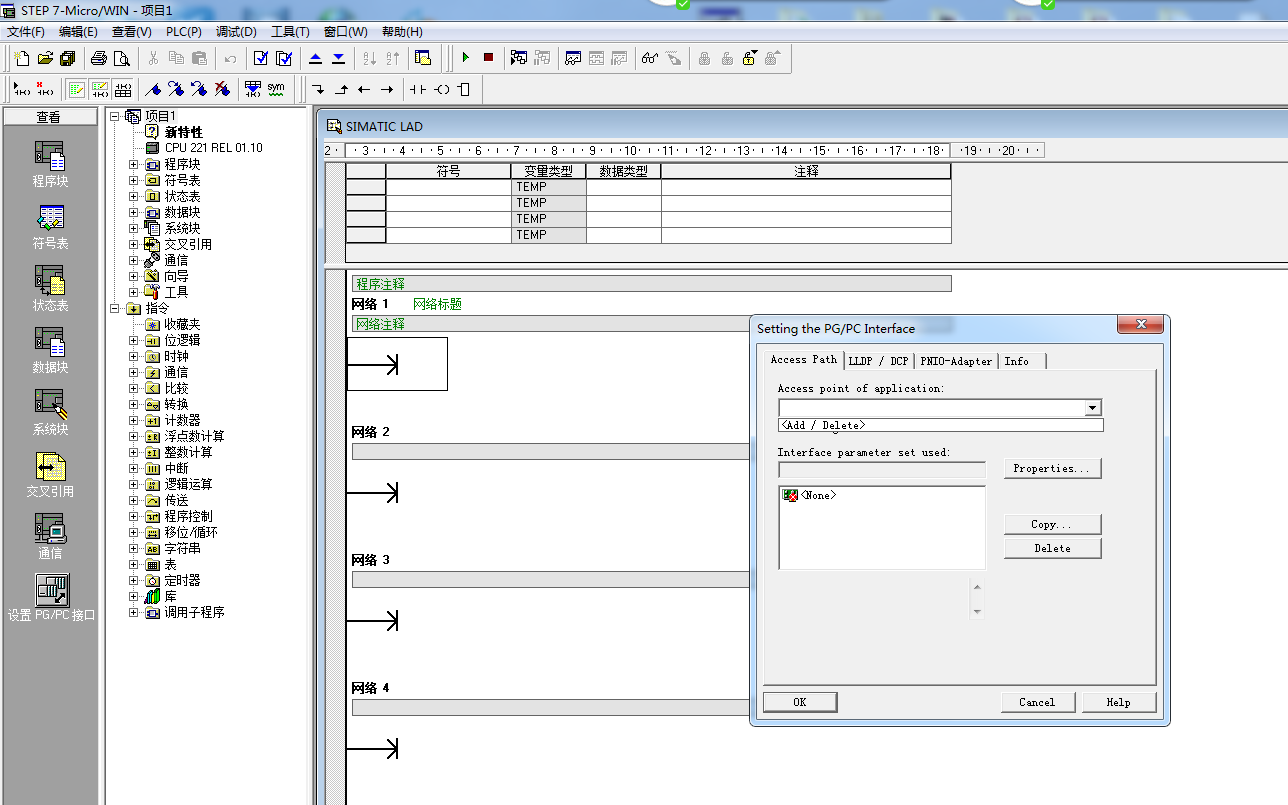The width and height of the screenshot is (1288, 805).
Task: Collapse the 指令 tree node
Action: click(x=115, y=308)
